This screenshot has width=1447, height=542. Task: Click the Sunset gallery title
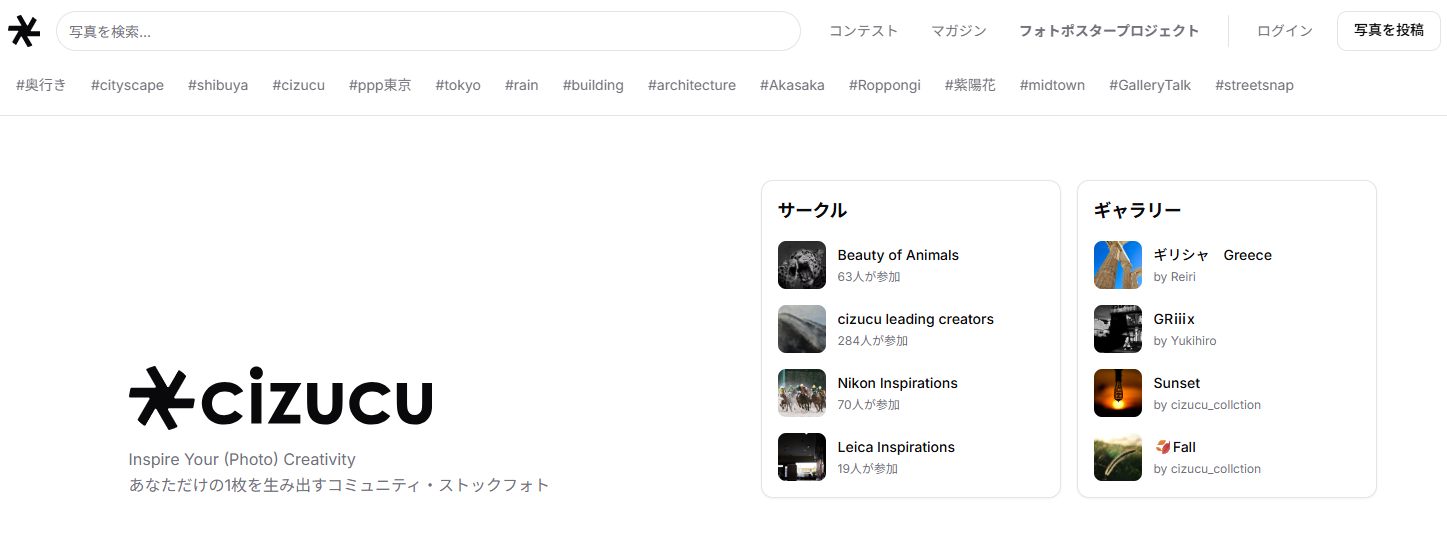[1177, 383]
